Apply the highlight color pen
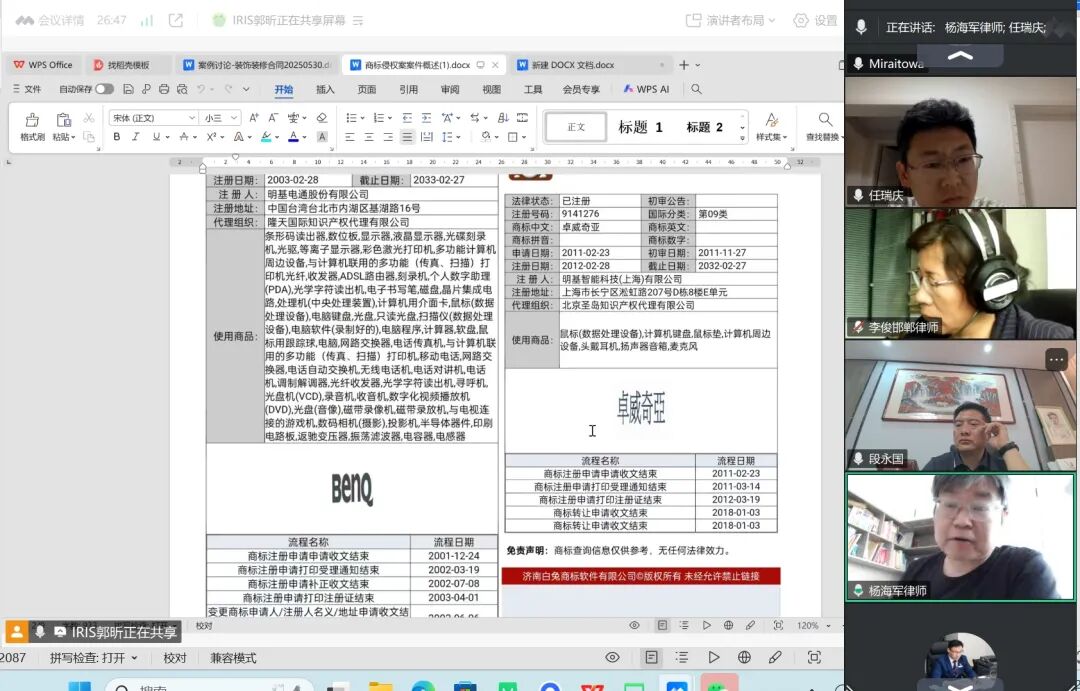 click(267, 137)
